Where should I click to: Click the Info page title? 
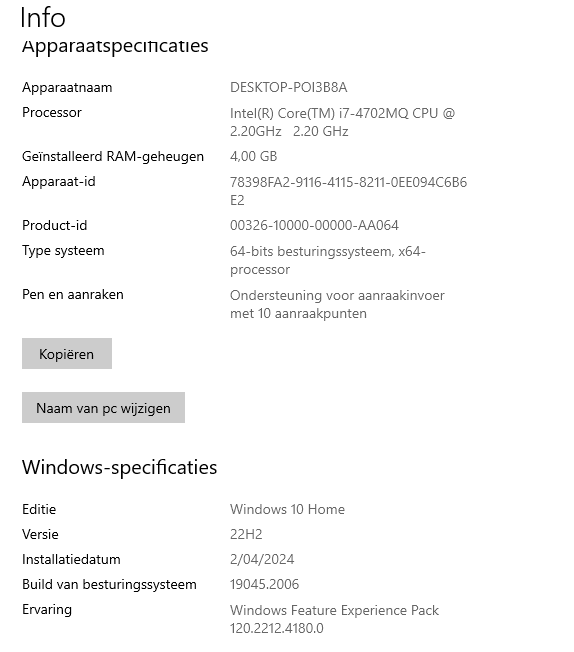tap(43, 17)
